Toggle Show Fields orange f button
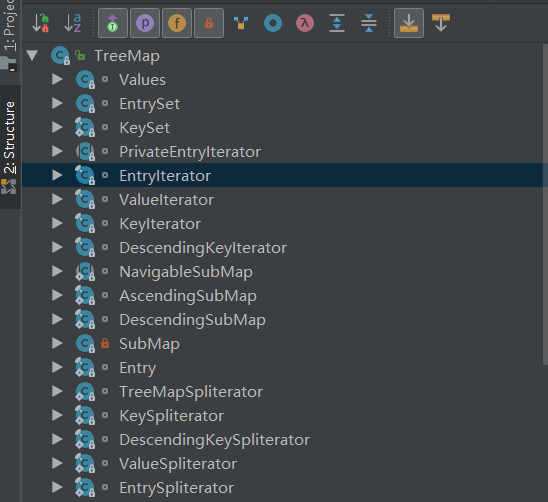Screen dimensions: 548x502 (177, 23)
